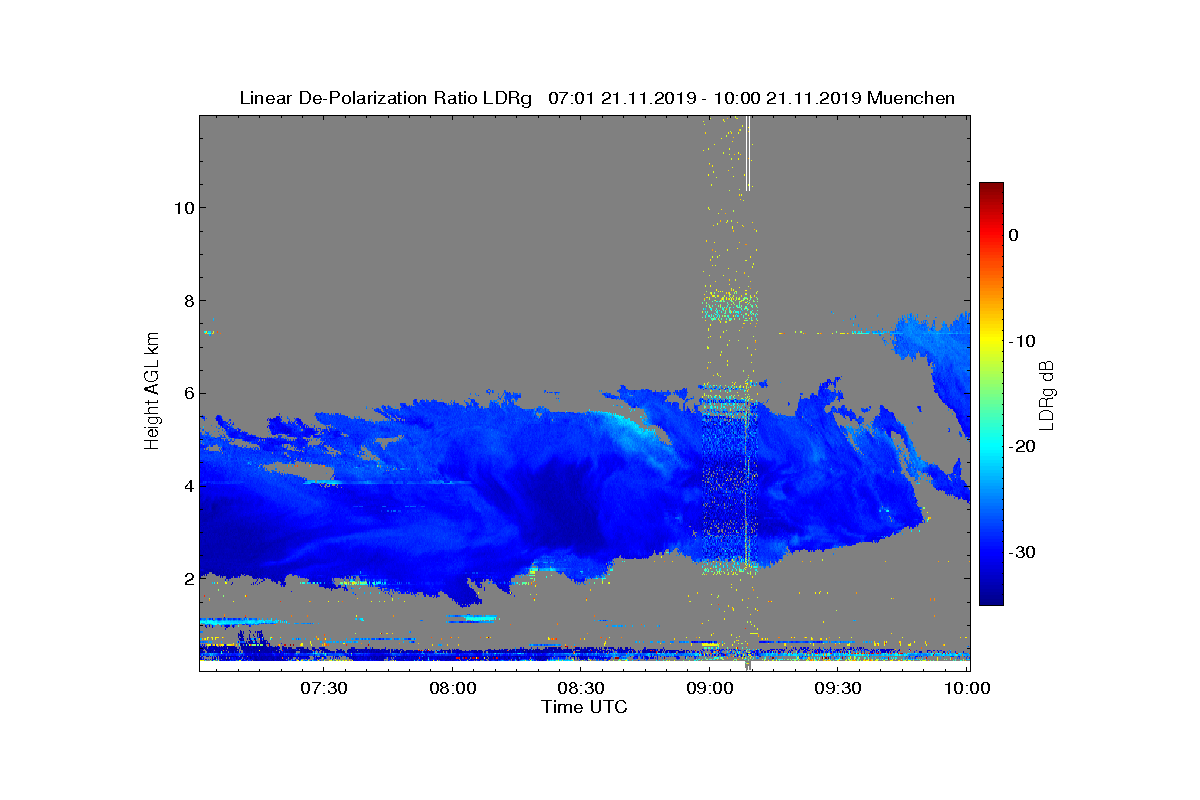Click the 08:00 time tick label
The height and width of the screenshot is (800, 1200).
click(x=452, y=688)
